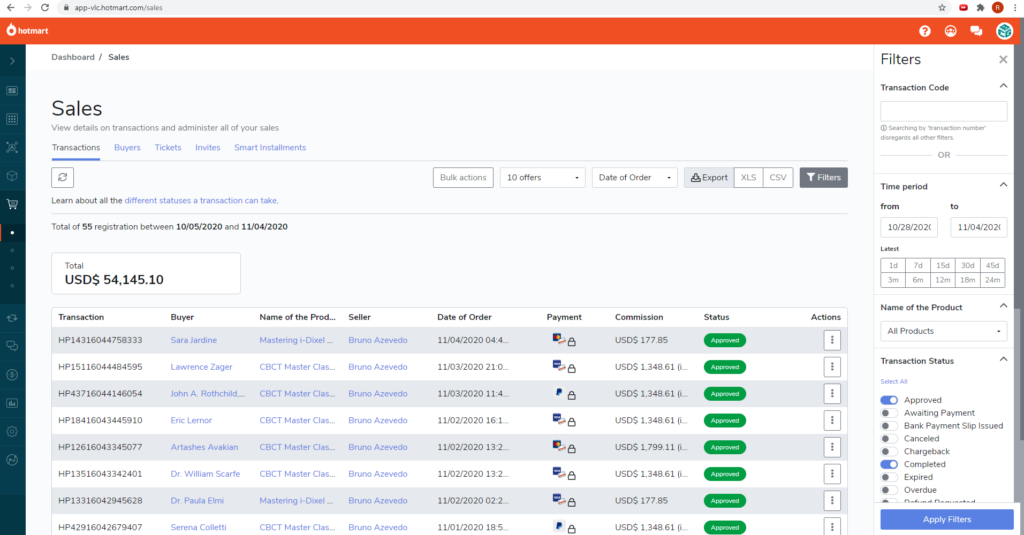The width and height of the screenshot is (1024, 535).
Task: Close the Filters panel
Action: tap(1003, 59)
